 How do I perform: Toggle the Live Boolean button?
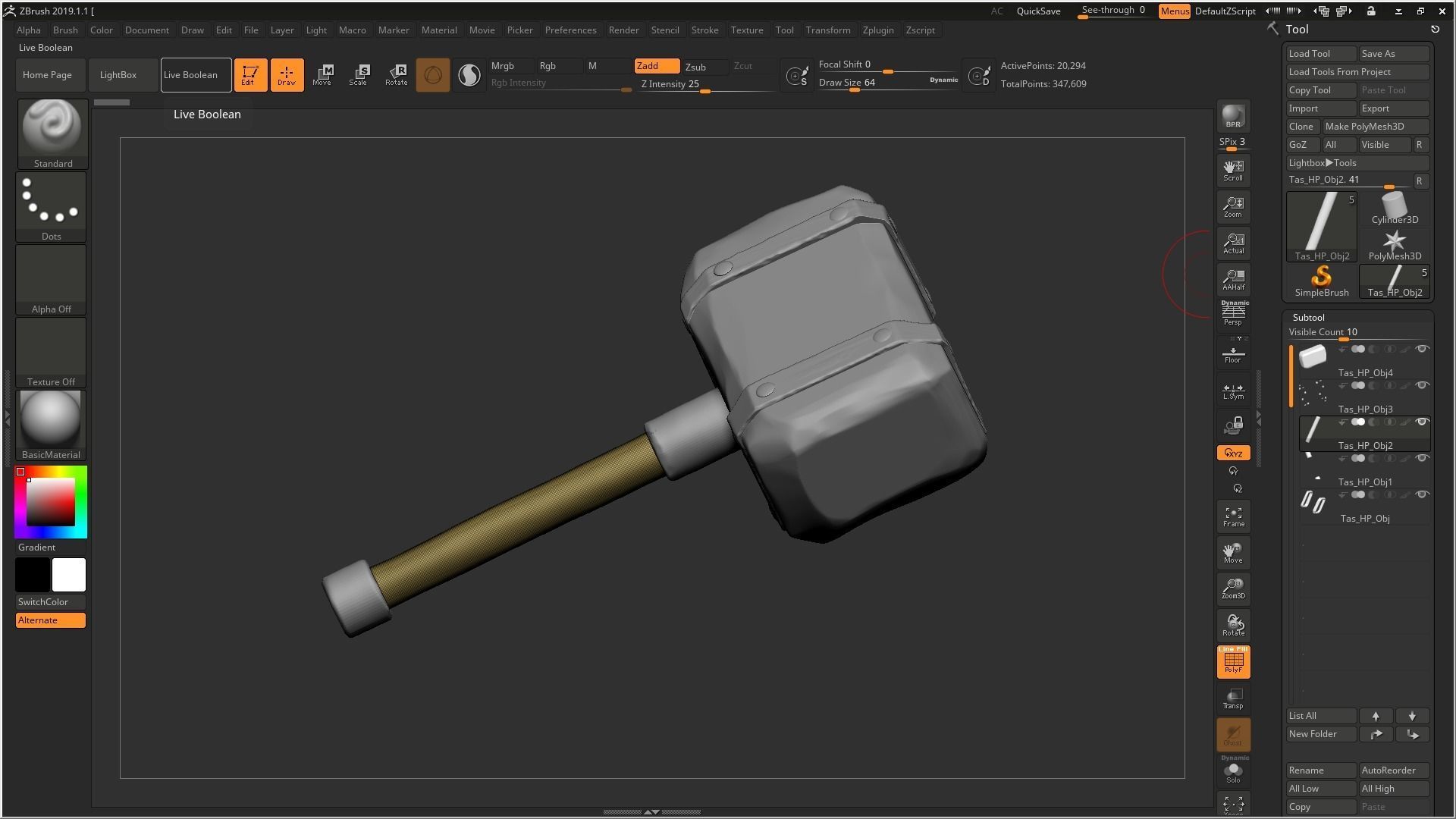196,74
